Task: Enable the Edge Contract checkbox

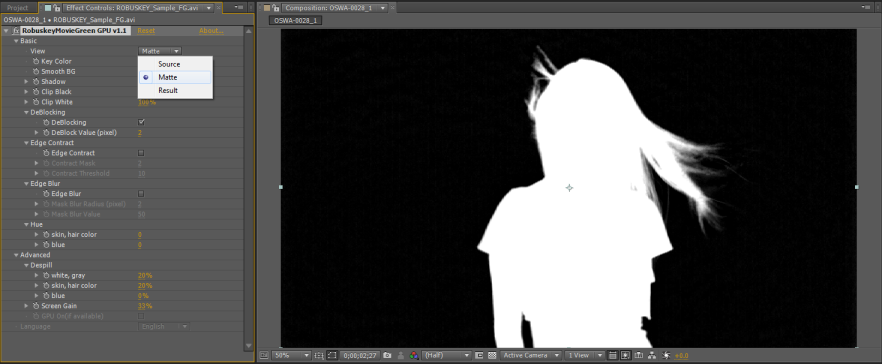Action: coord(141,153)
